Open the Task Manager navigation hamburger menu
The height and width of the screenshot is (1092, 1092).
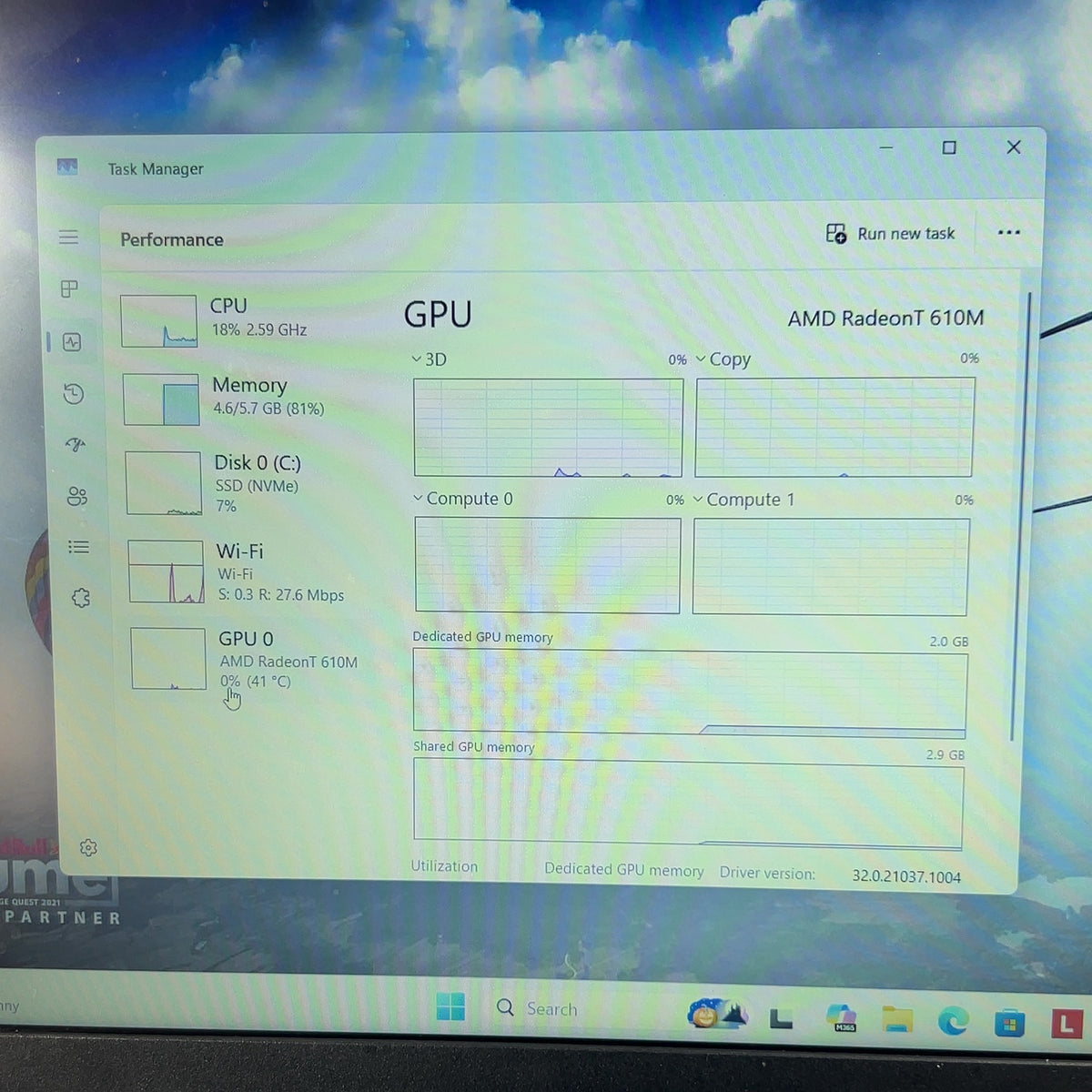point(68,238)
